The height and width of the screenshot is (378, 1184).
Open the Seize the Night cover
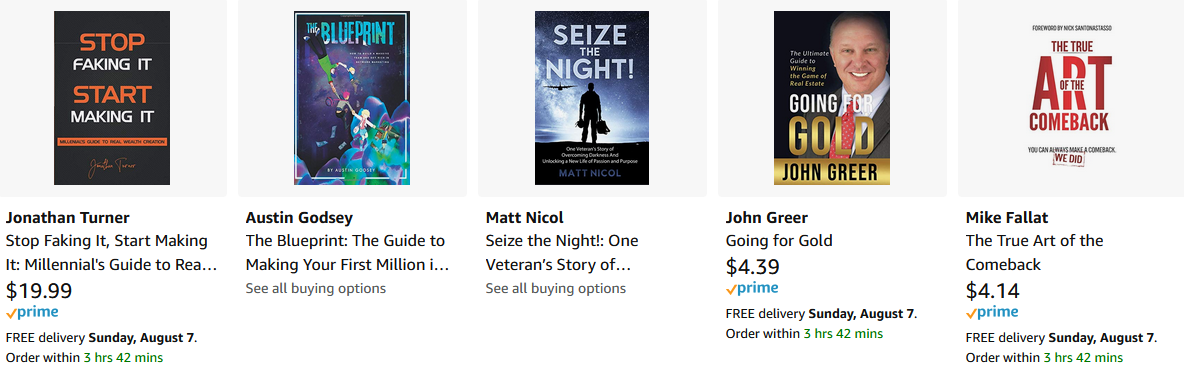[592, 98]
